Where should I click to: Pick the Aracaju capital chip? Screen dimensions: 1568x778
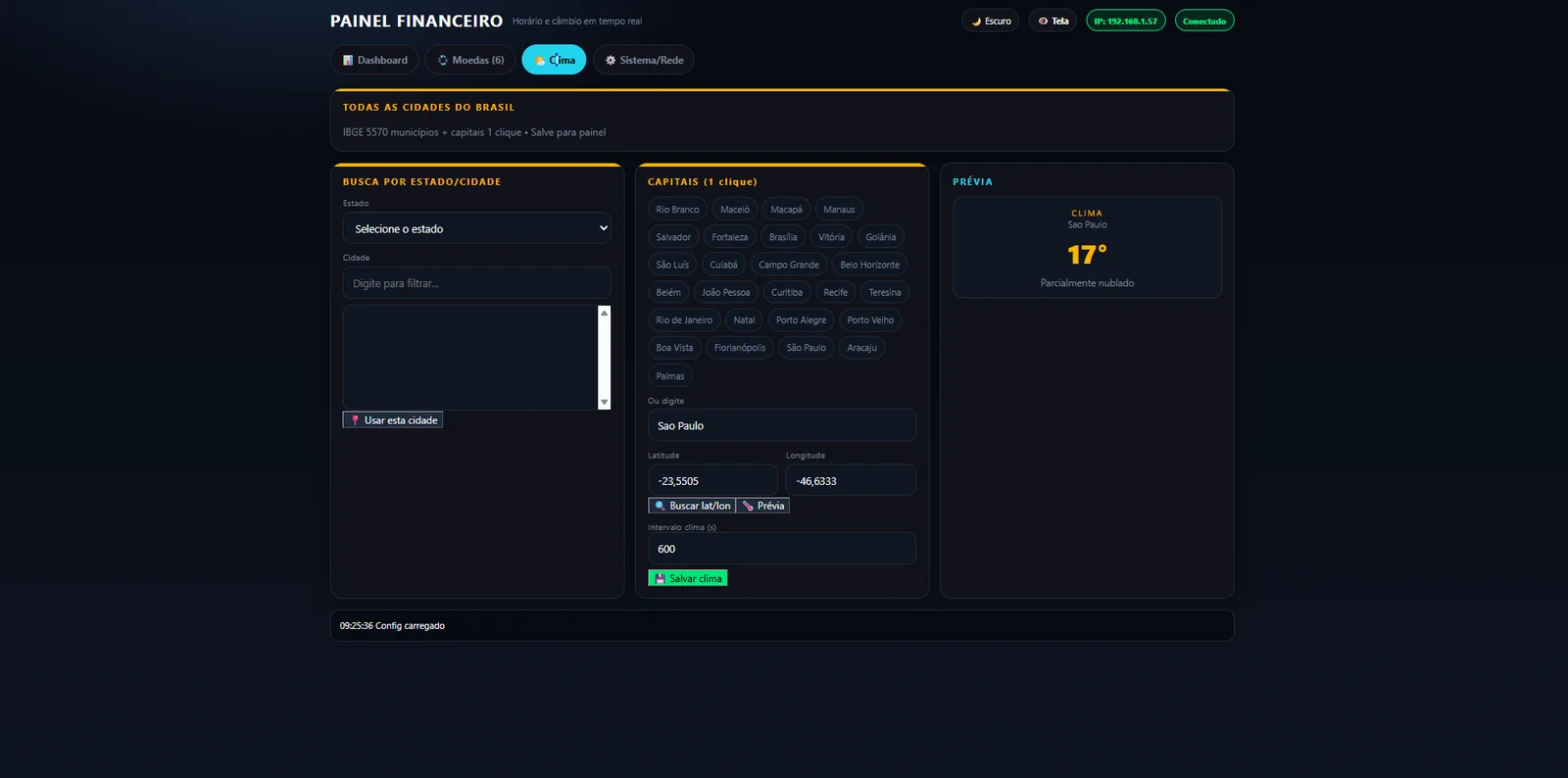pyautogui.click(x=861, y=348)
